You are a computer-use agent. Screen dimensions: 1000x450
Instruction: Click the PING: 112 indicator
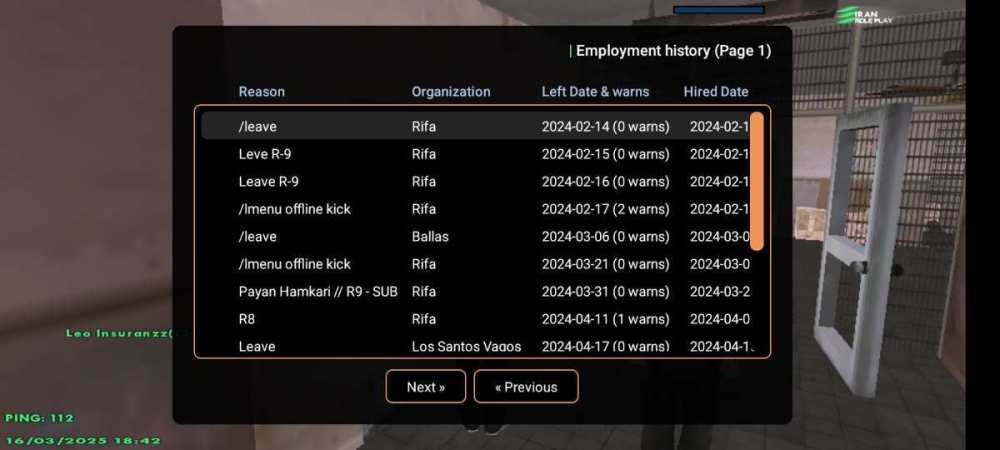click(x=40, y=418)
